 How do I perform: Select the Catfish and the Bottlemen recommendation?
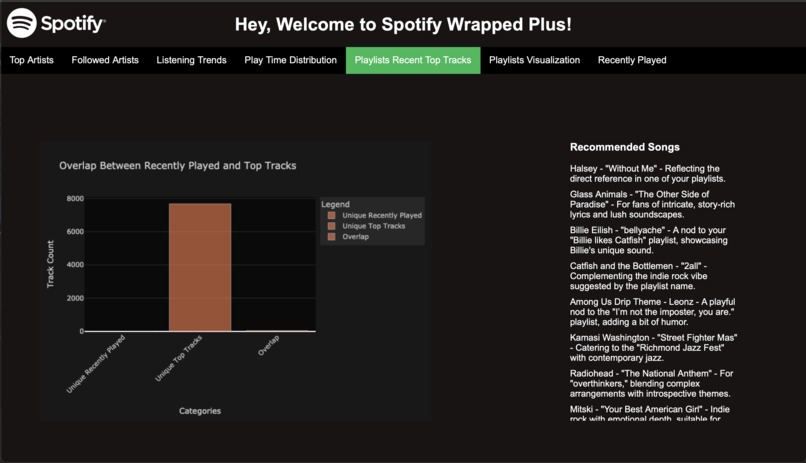638,276
